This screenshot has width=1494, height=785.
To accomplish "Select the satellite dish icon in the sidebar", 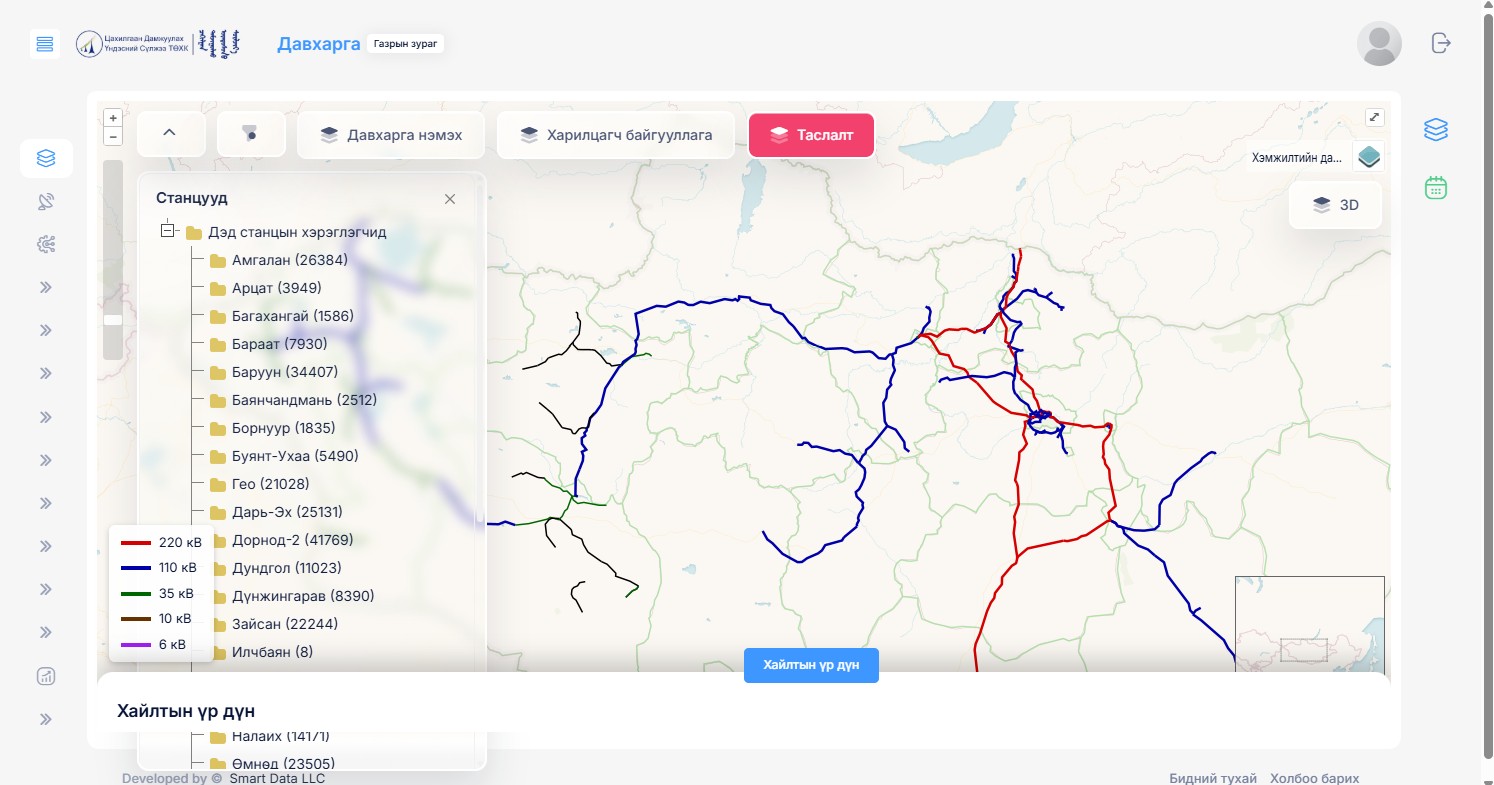I will [46, 201].
